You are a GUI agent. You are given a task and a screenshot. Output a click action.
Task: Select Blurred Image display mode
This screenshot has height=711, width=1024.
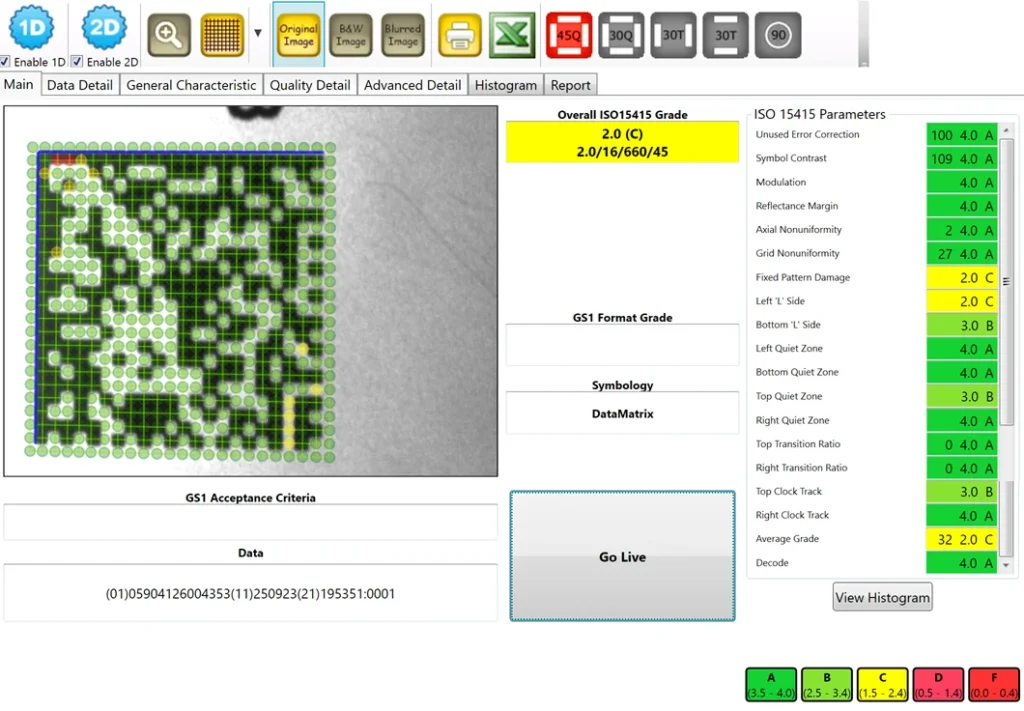403,35
